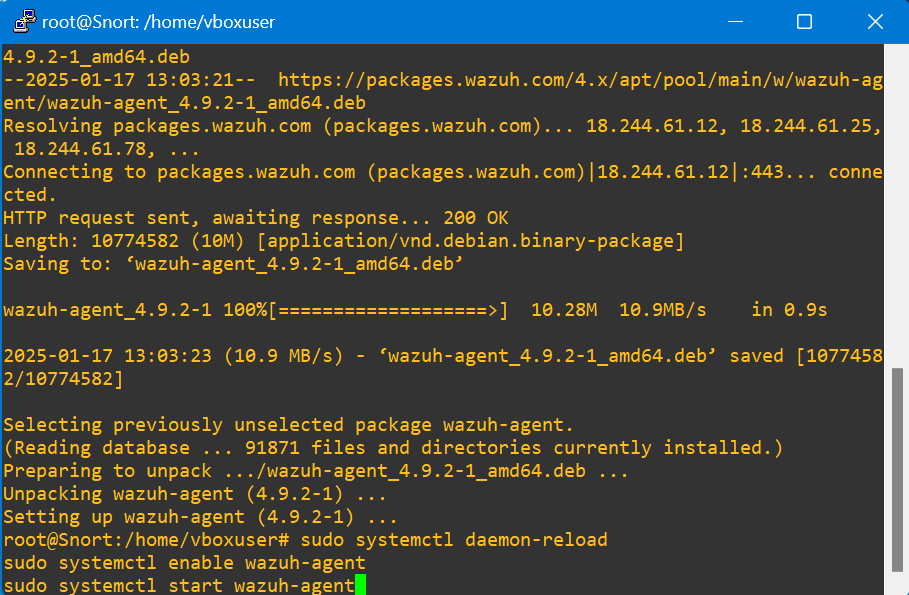The image size is (909, 595).
Task: Click the 'sudo systemctl start wazuh-agent' line
Action: click(x=179, y=586)
